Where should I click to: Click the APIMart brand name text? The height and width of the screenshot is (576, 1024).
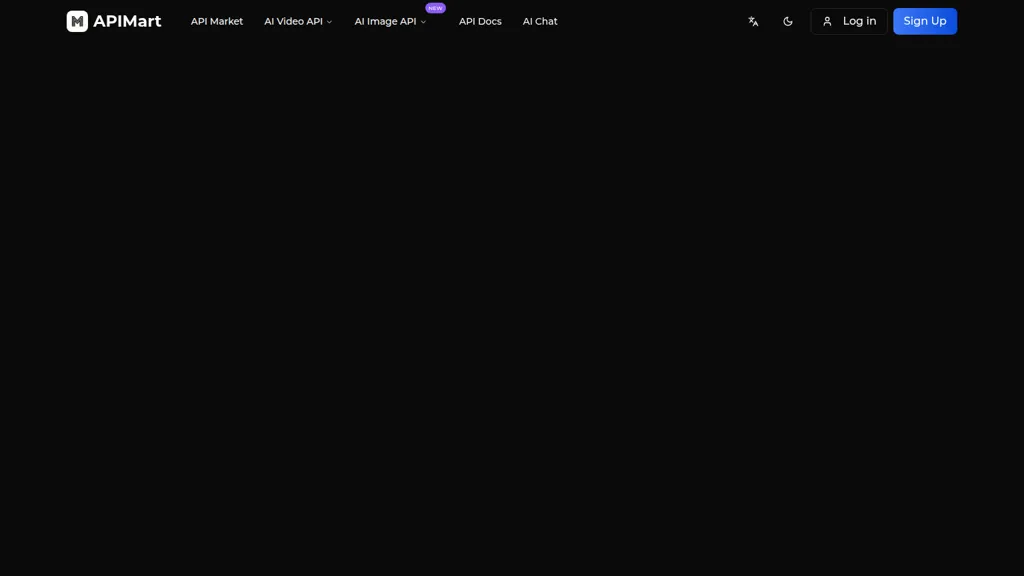(127, 22)
